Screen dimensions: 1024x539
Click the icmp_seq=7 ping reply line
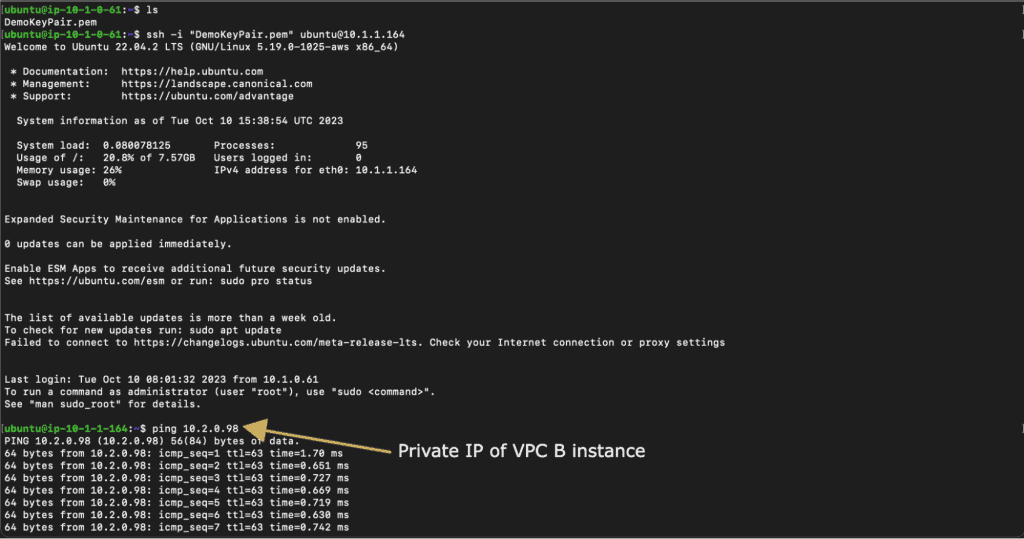pyautogui.click(x=176, y=527)
